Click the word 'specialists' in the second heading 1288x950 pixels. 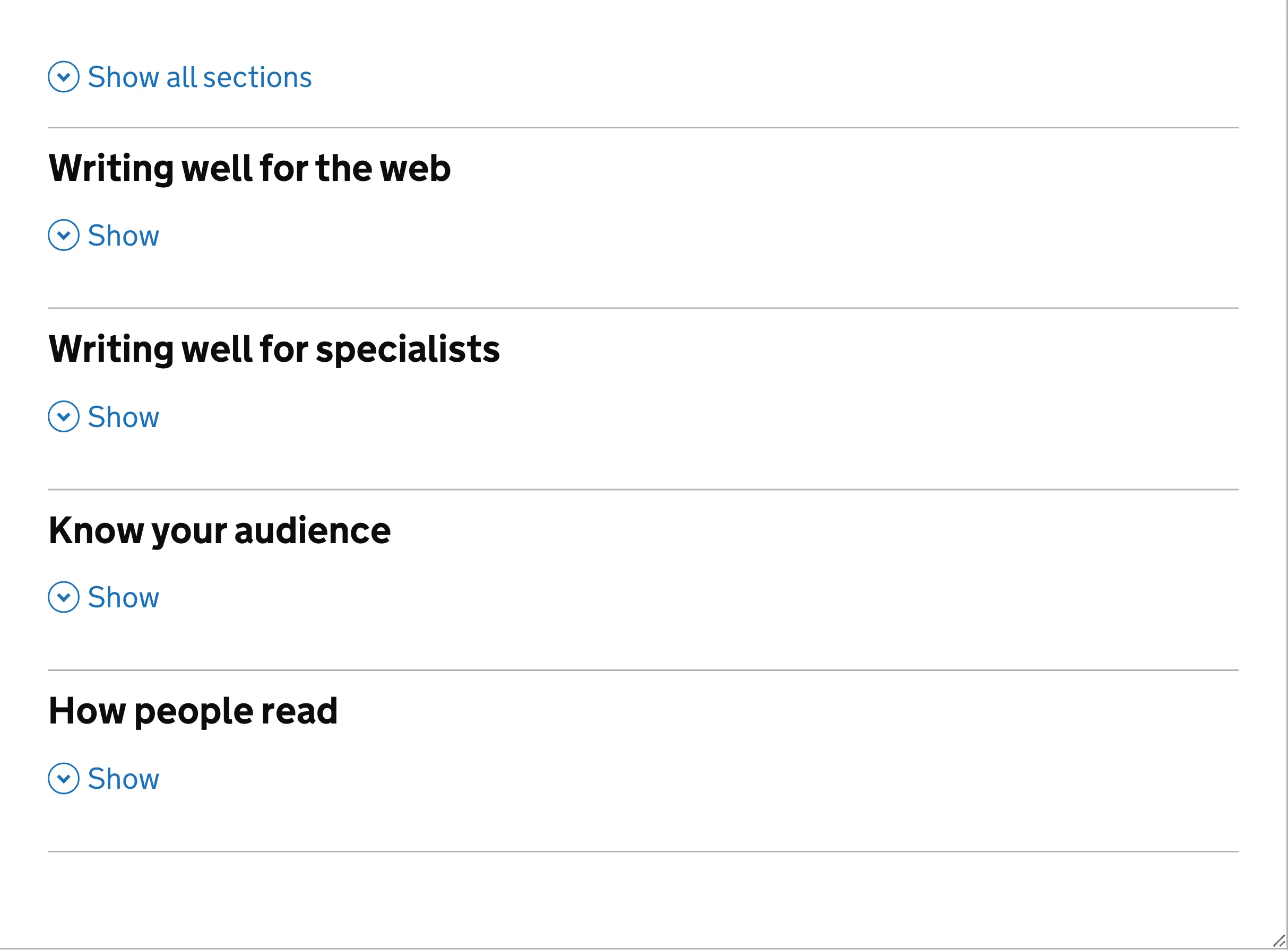point(407,349)
